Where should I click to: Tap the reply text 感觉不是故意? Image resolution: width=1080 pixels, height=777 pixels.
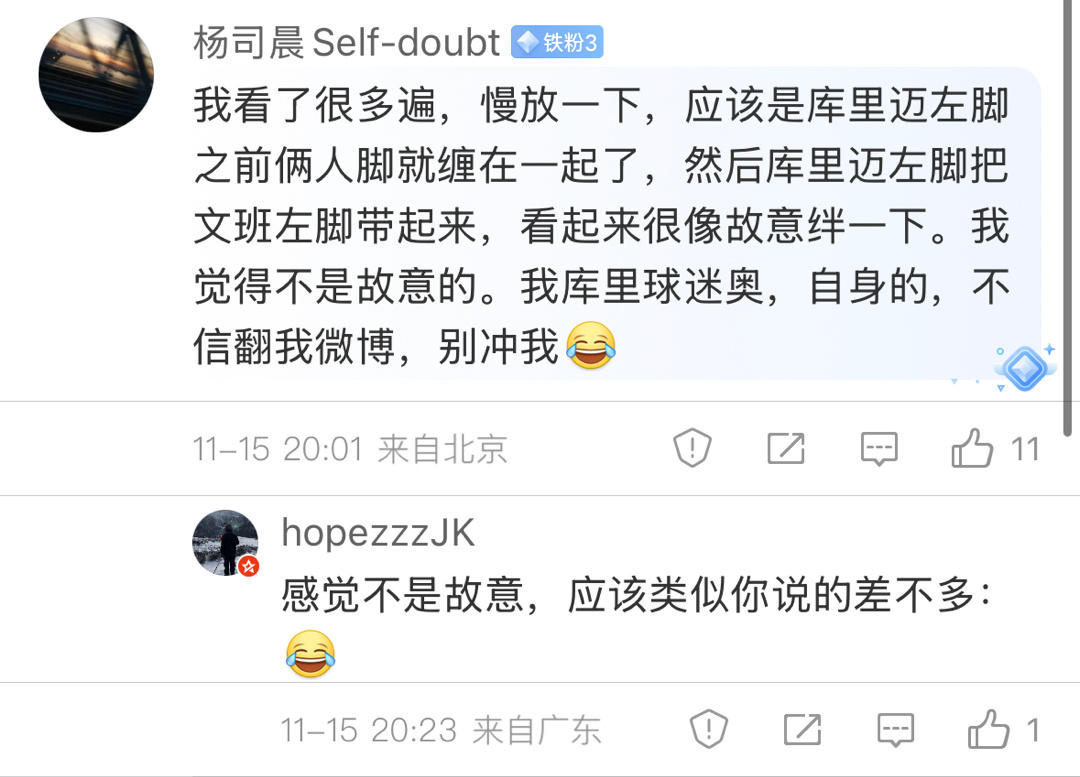[636, 595]
